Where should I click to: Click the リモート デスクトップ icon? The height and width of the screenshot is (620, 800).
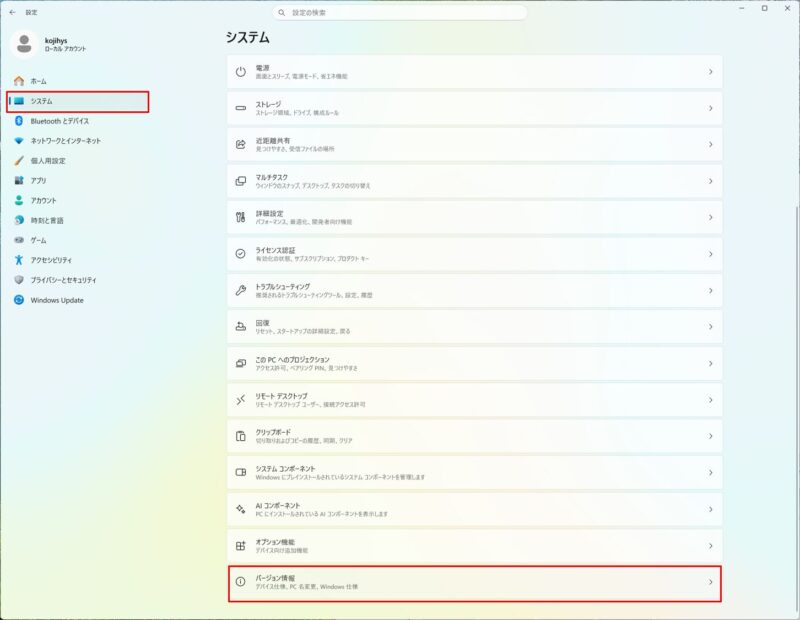click(x=240, y=400)
